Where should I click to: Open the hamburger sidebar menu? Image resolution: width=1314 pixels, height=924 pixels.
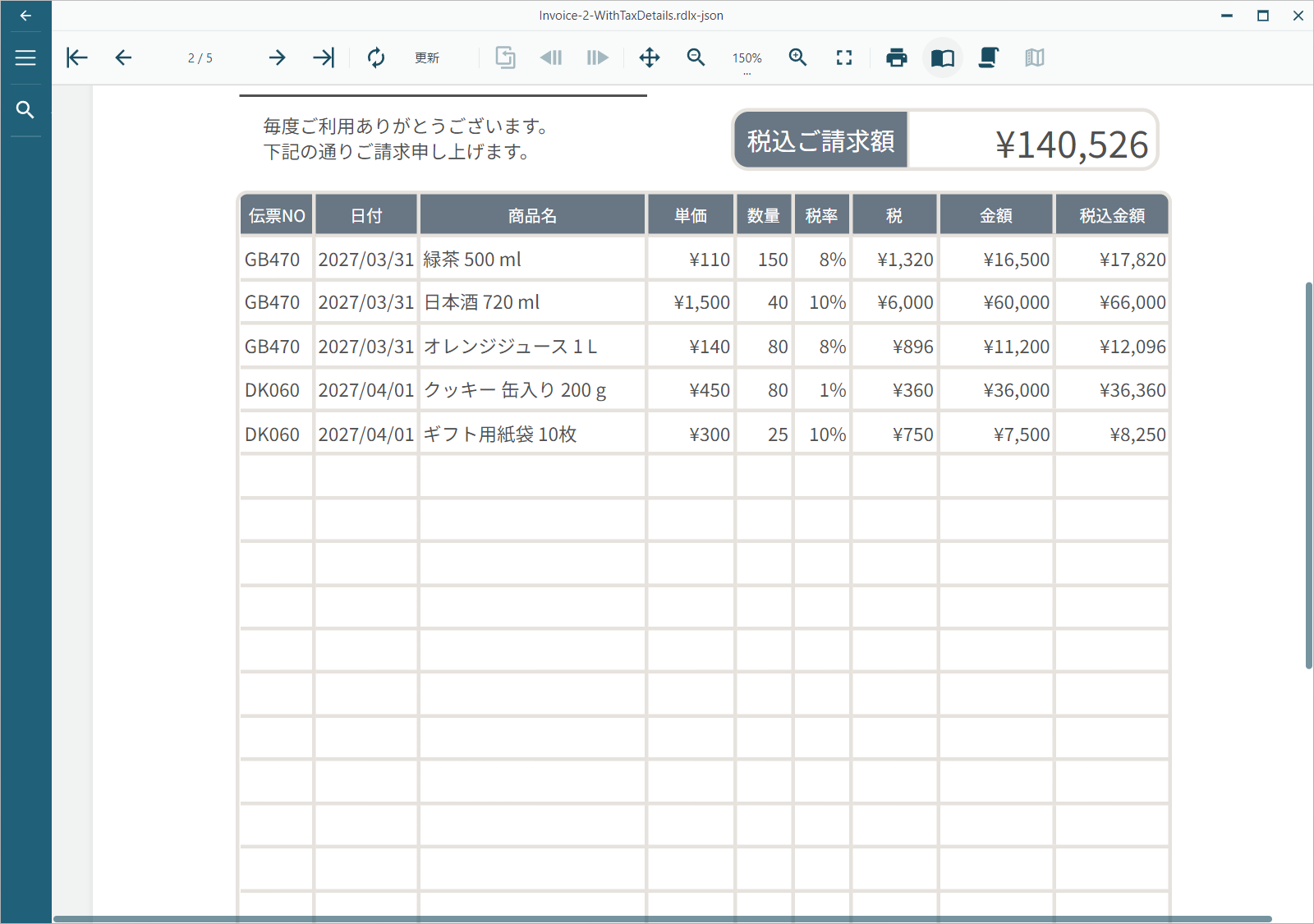(25, 57)
